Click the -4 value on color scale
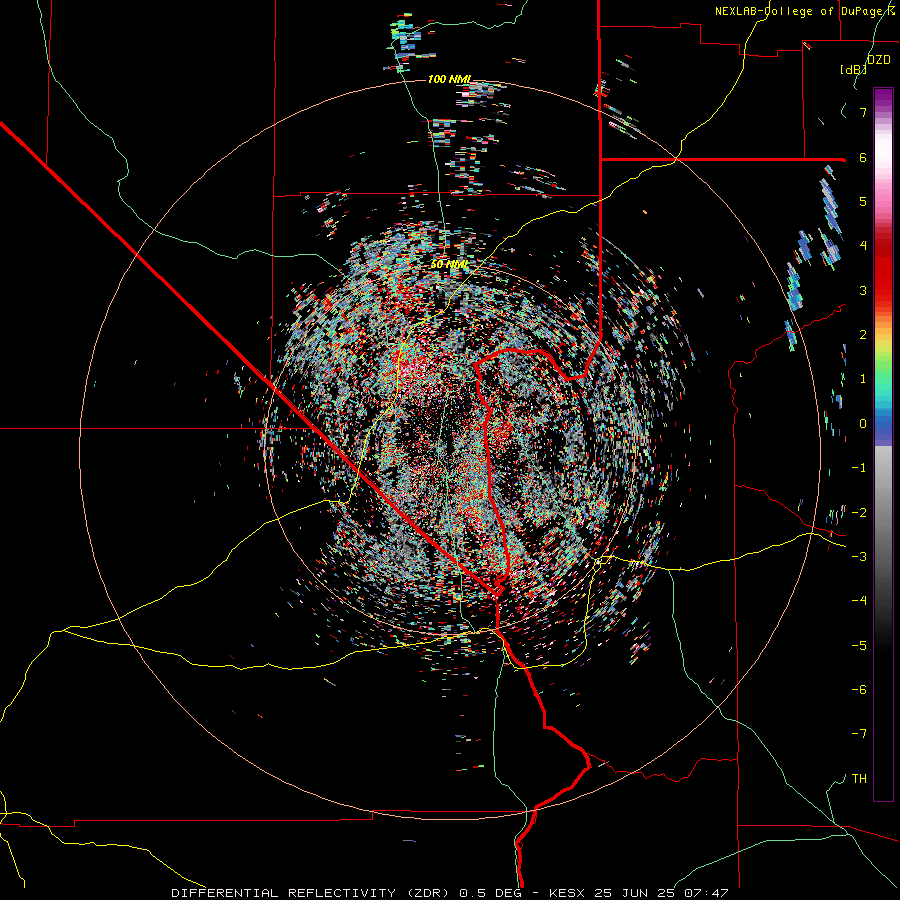The width and height of the screenshot is (900, 900). click(x=859, y=601)
